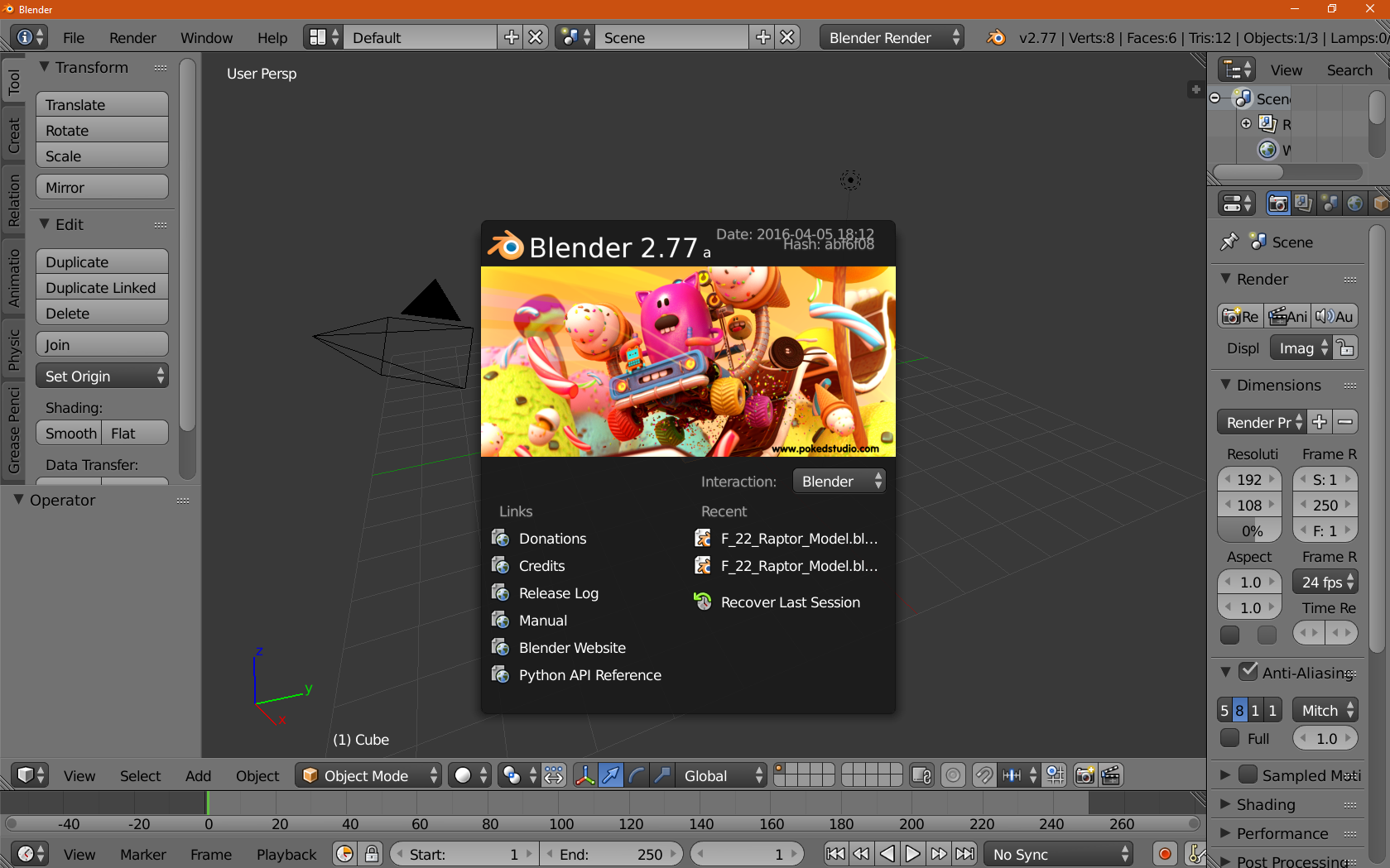1390x868 pixels.
Task: Open the File menu
Action: [x=74, y=37]
